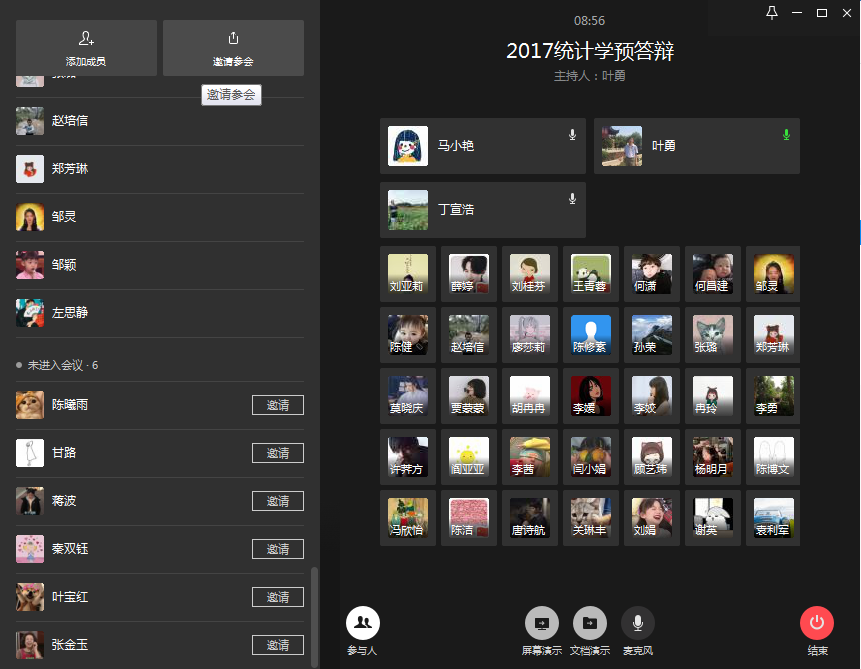Screen dimensions: 861x669
Task: Click 刘亚莉's avatar thumbnail in grid
Action: [408, 273]
